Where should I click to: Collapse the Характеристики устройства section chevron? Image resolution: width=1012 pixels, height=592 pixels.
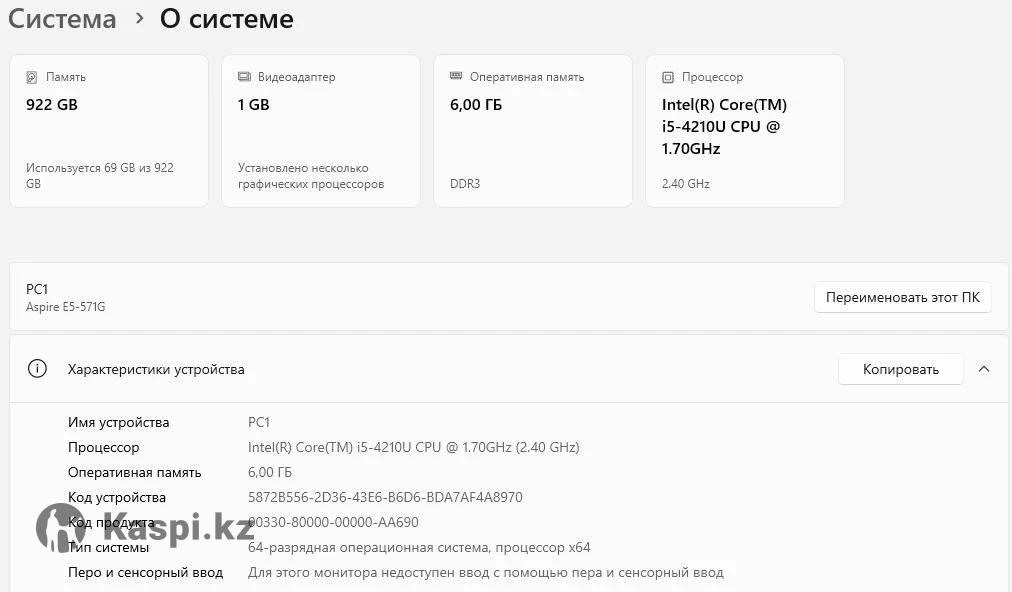pos(984,369)
